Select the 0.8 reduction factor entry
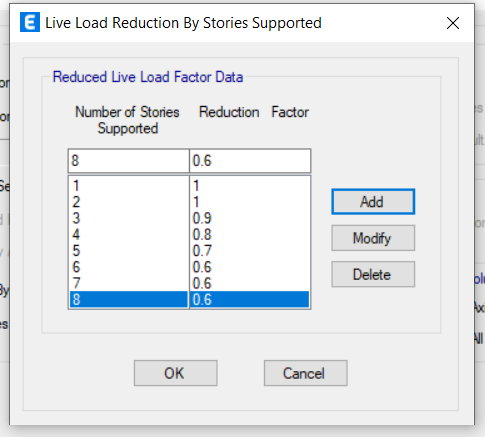This screenshot has height=437, width=485. click(250, 234)
